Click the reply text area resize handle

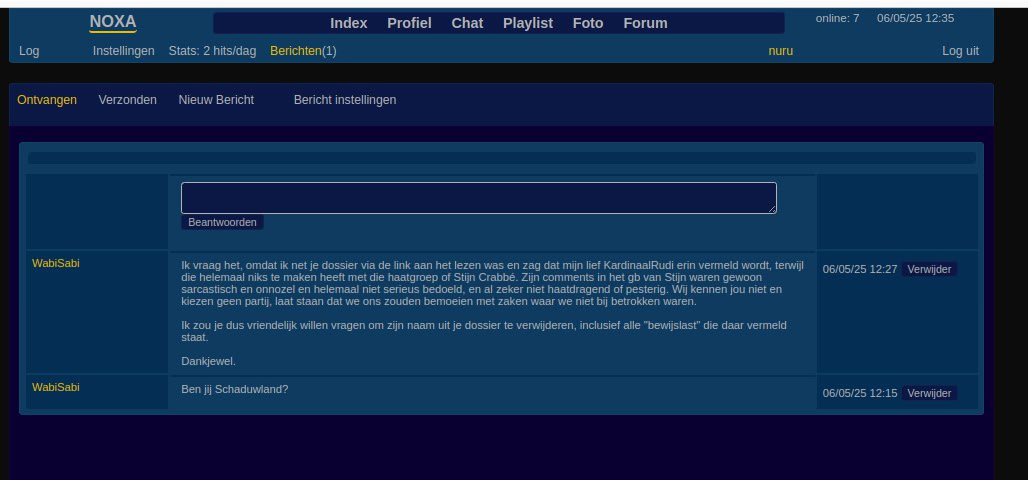point(772,209)
